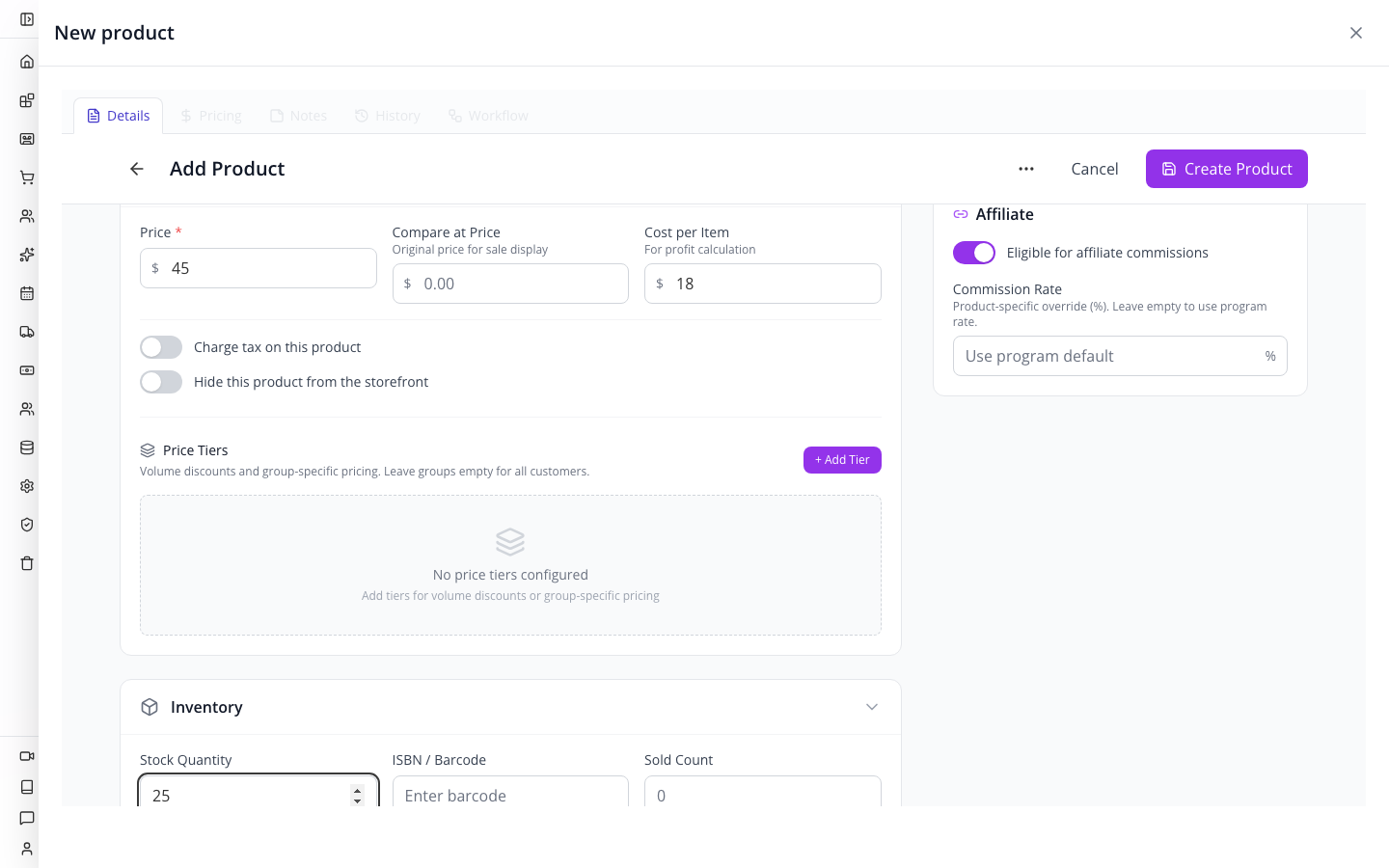Close the New product dialog
The height and width of the screenshot is (868, 1389).
[1356, 33]
